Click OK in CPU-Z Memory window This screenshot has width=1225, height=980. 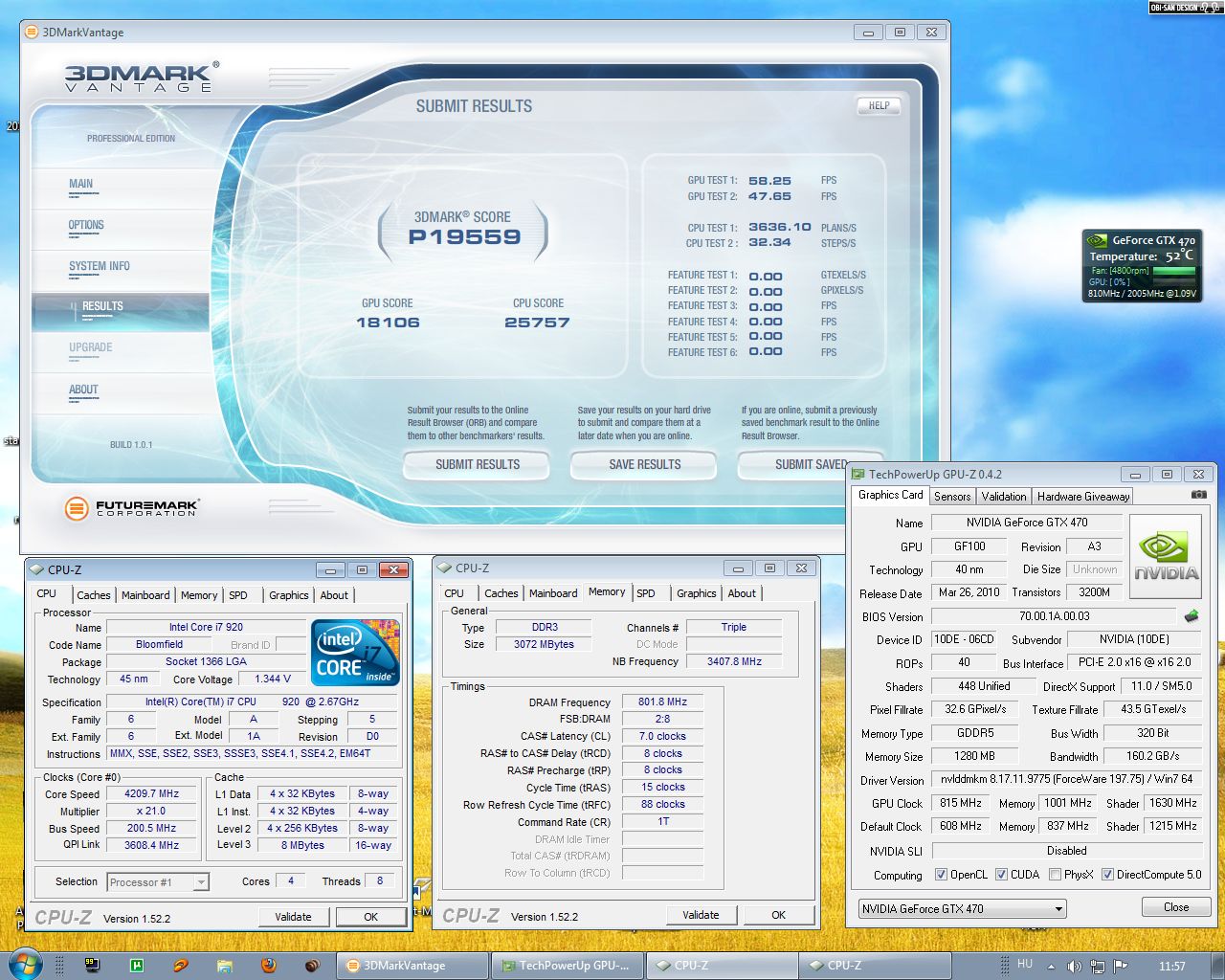tap(779, 915)
